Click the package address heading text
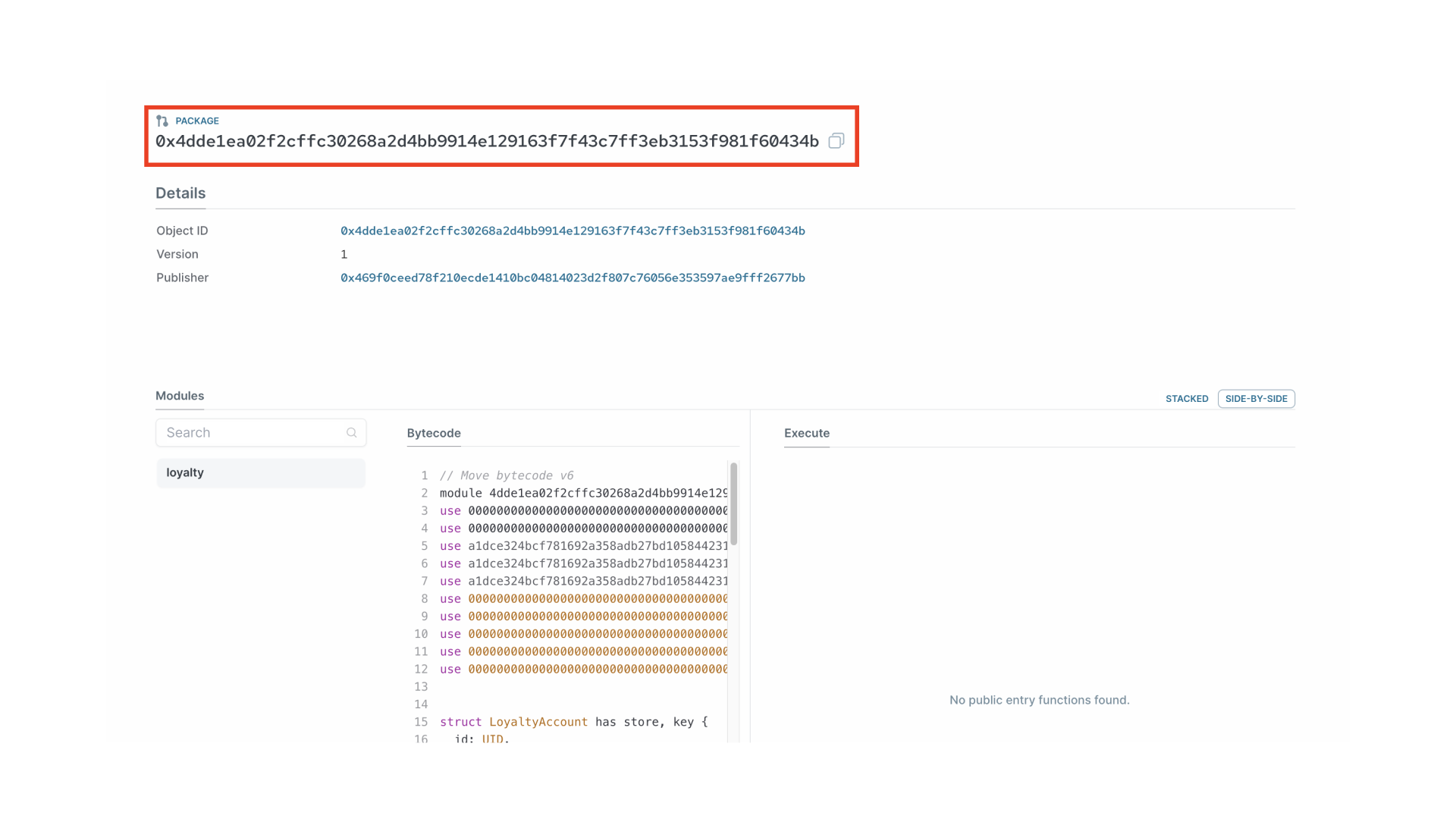 487,142
